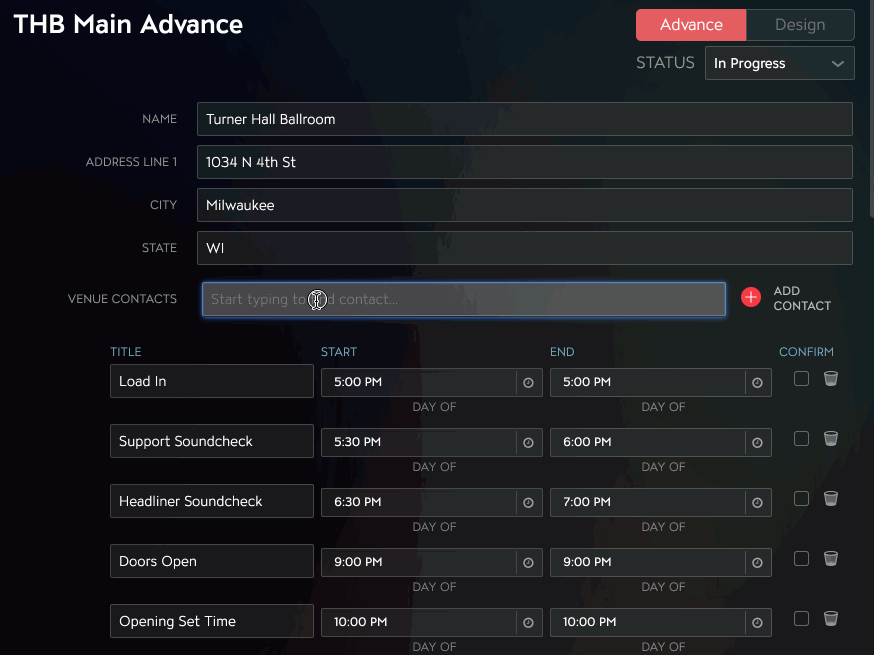
Task: Click DAY OF under Support Soundcheck start
Action: 434,467
